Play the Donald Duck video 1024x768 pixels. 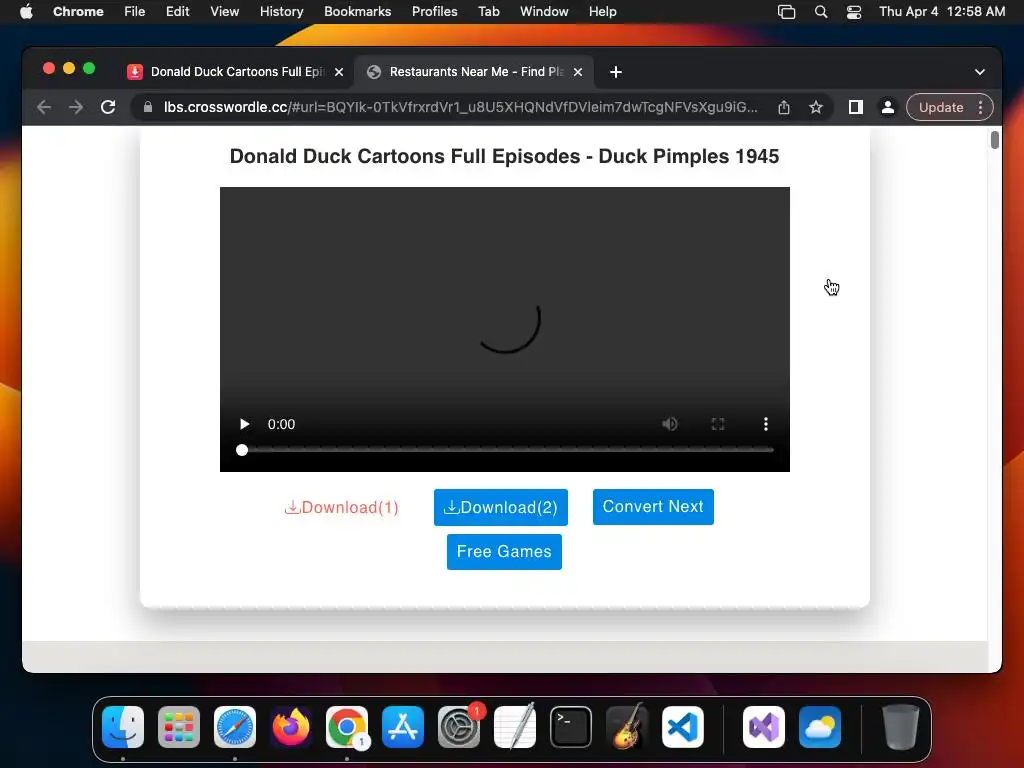(244, 424)
